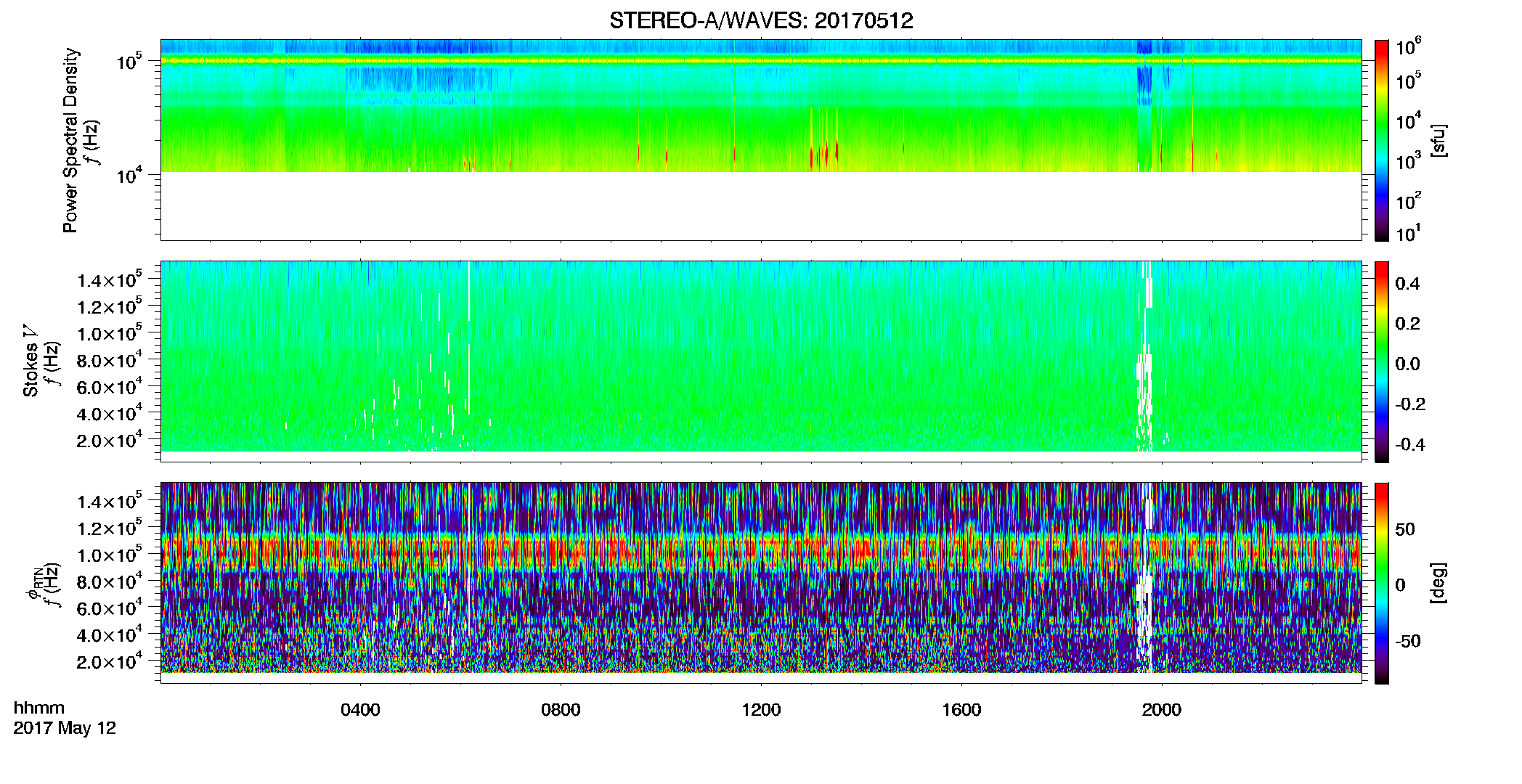Click the "1200" time tick label
The image size is (1522, 784).
[761, 710]
